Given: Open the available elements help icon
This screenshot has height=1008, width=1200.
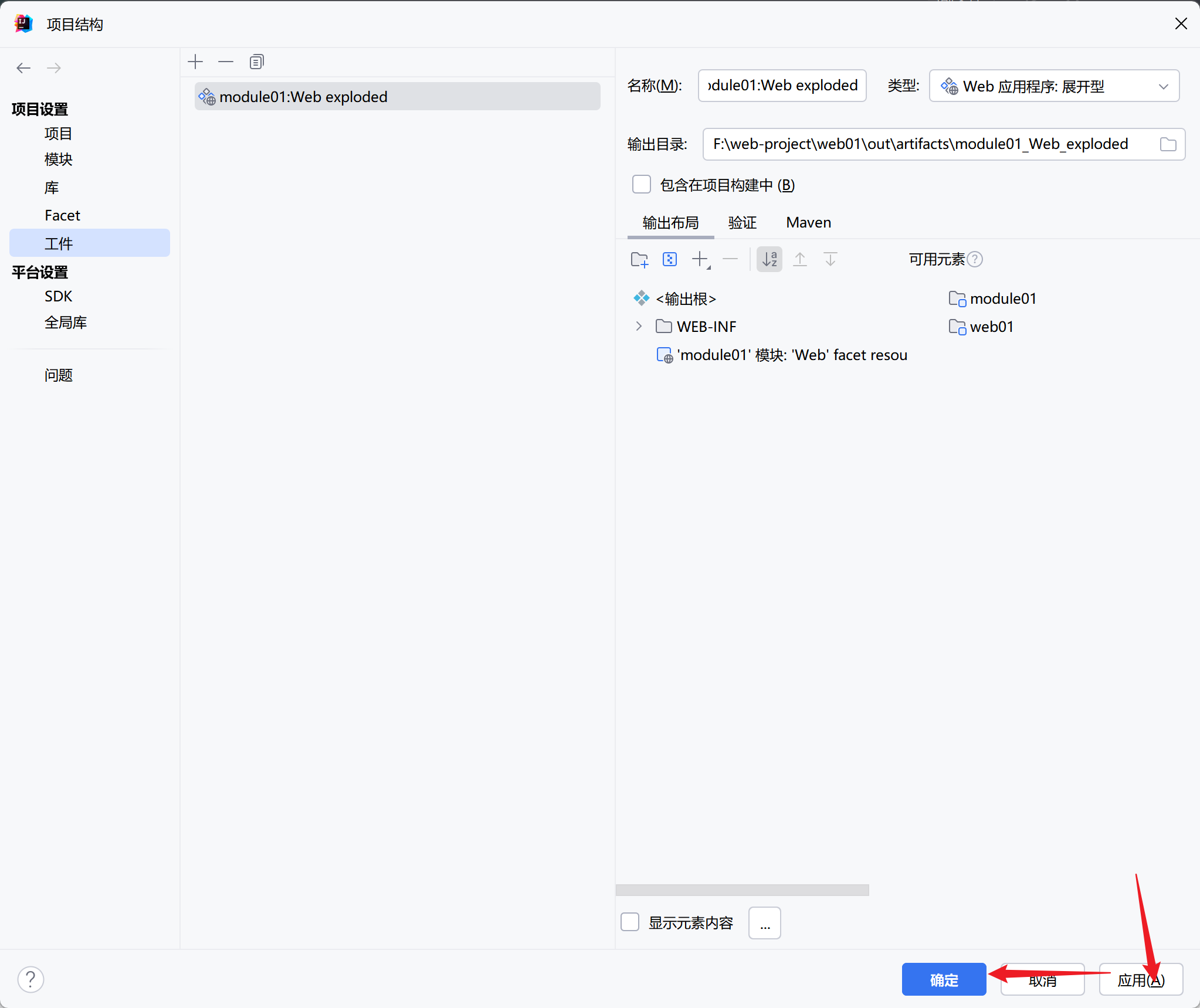Looking at the screenshot, I should (975, 259).
